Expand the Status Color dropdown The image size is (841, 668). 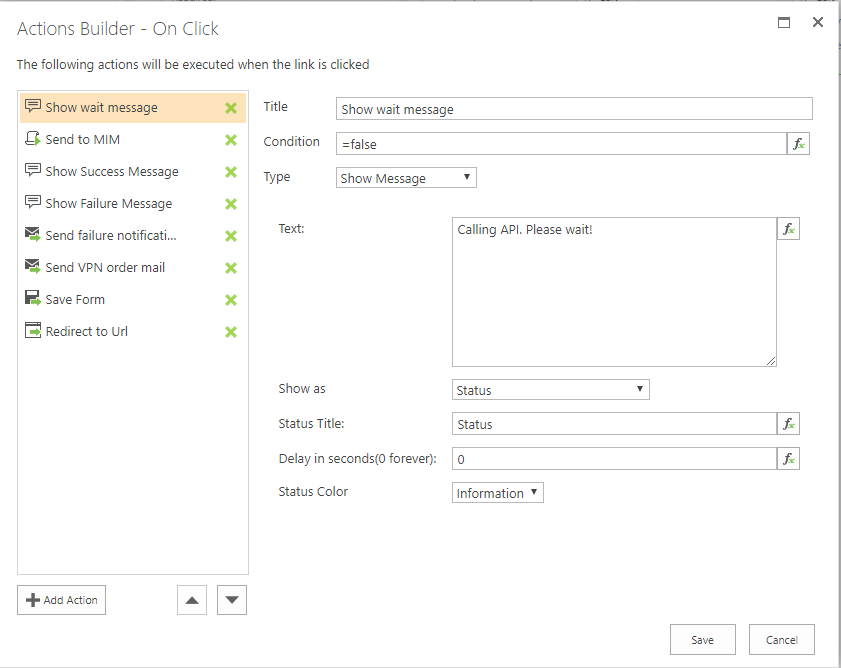pyautogui.click(x=497, y=493)
